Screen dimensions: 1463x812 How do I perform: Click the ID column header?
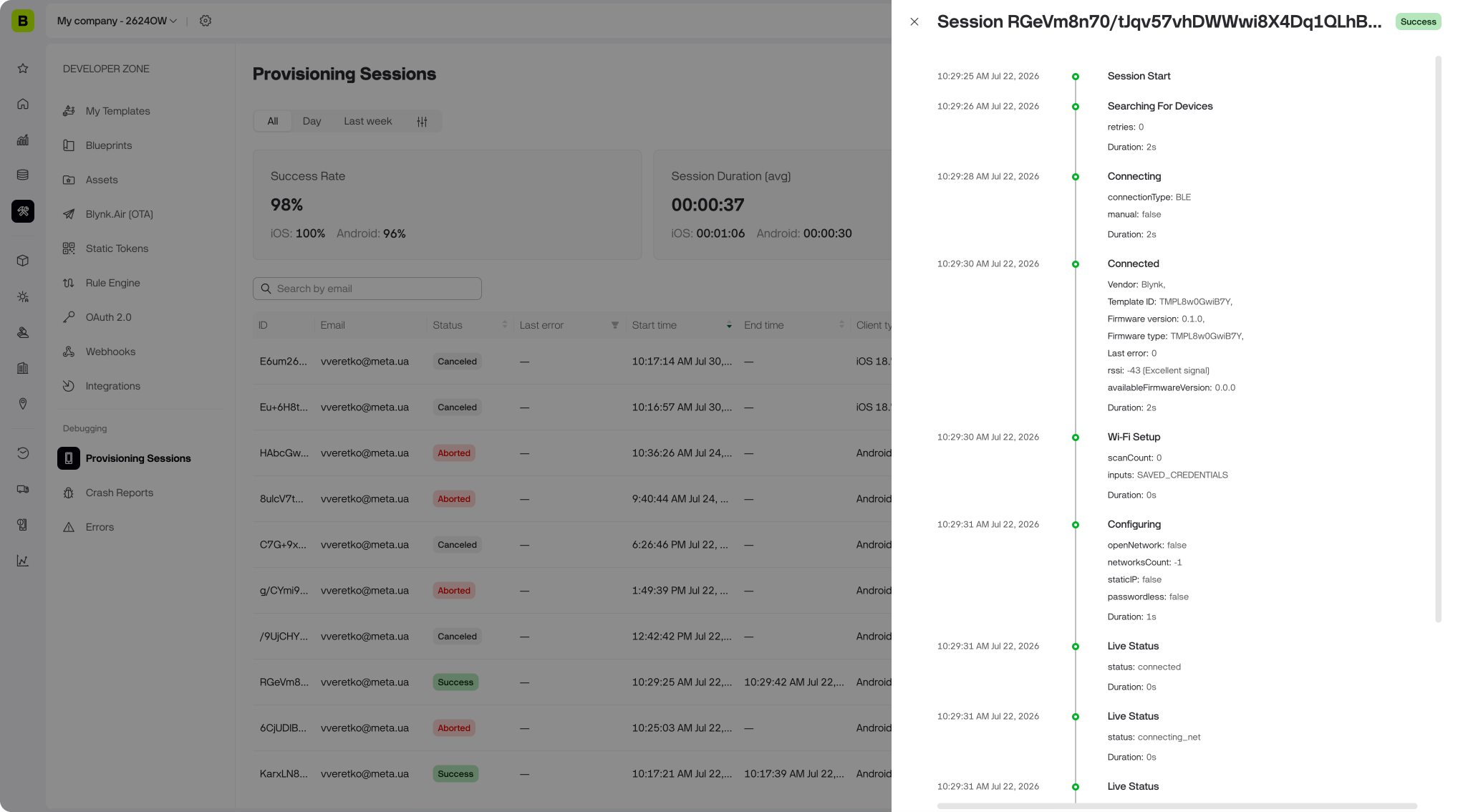coord(263,325)
